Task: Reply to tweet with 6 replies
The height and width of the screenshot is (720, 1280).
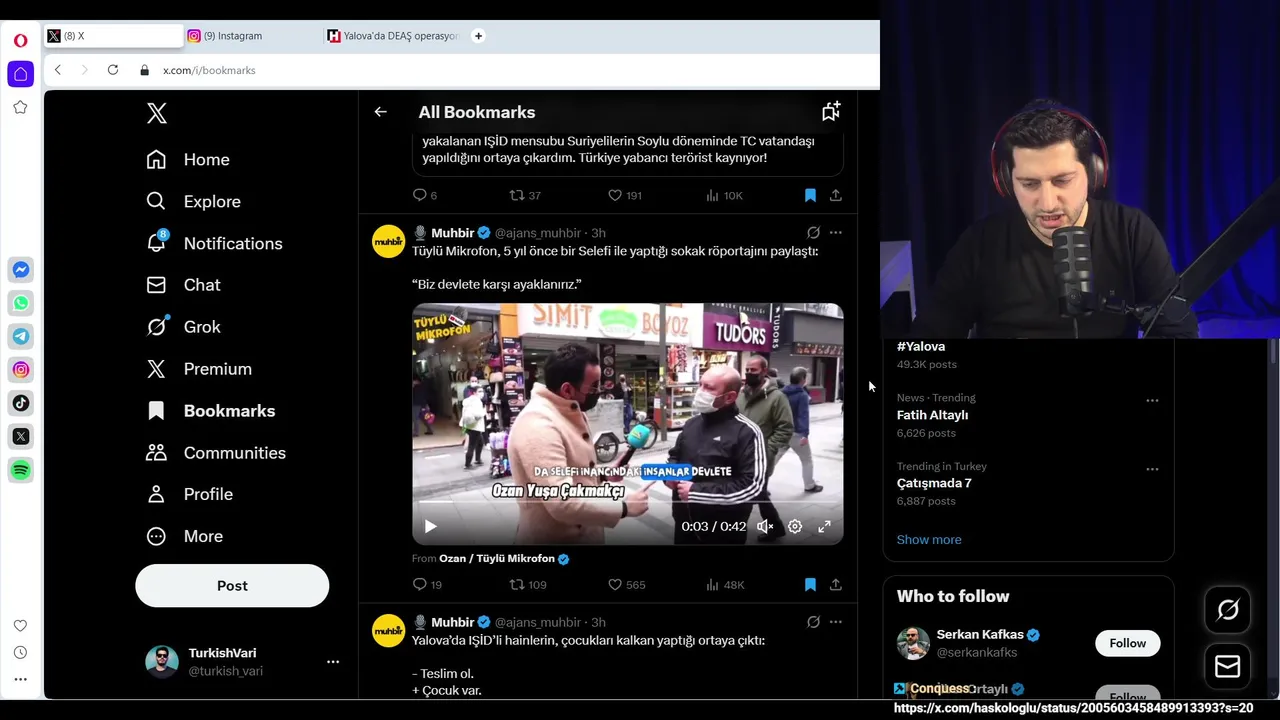Action: 425,195
